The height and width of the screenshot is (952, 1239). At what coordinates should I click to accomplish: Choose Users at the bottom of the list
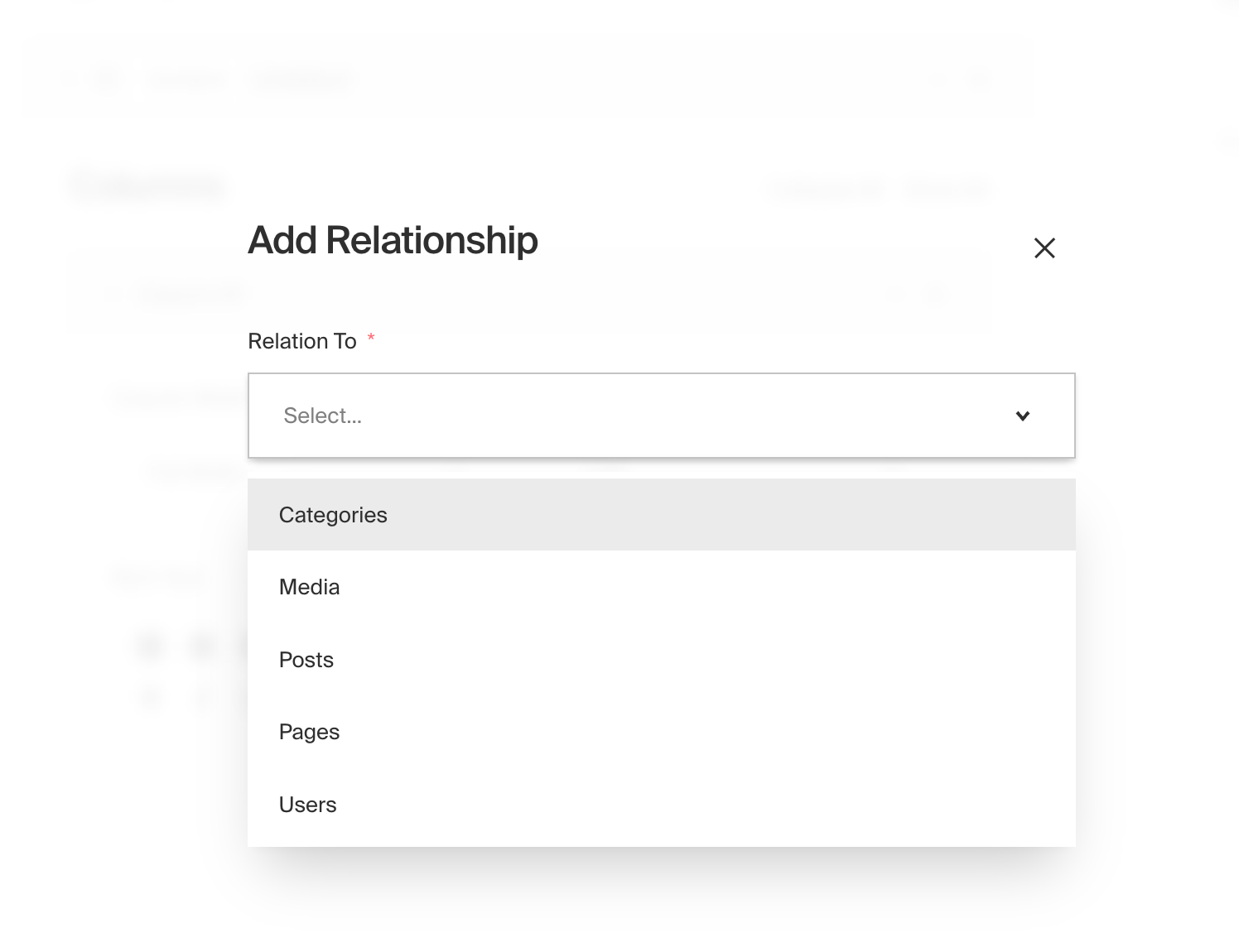coord(307,804)
